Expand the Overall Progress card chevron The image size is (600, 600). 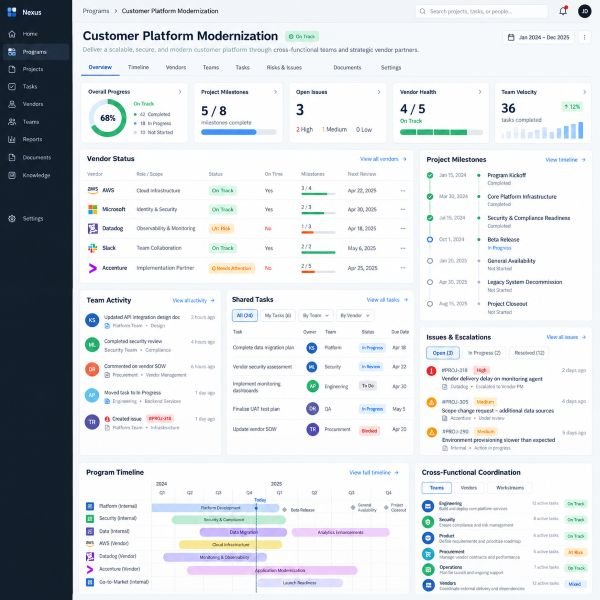(180, 92)
